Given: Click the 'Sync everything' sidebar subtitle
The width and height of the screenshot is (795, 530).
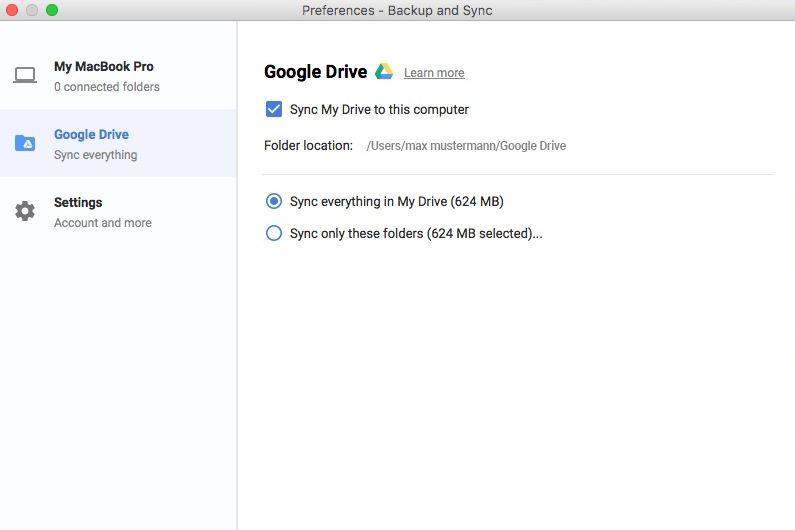Looking at the screenshot, I should [x=96, y=155].
